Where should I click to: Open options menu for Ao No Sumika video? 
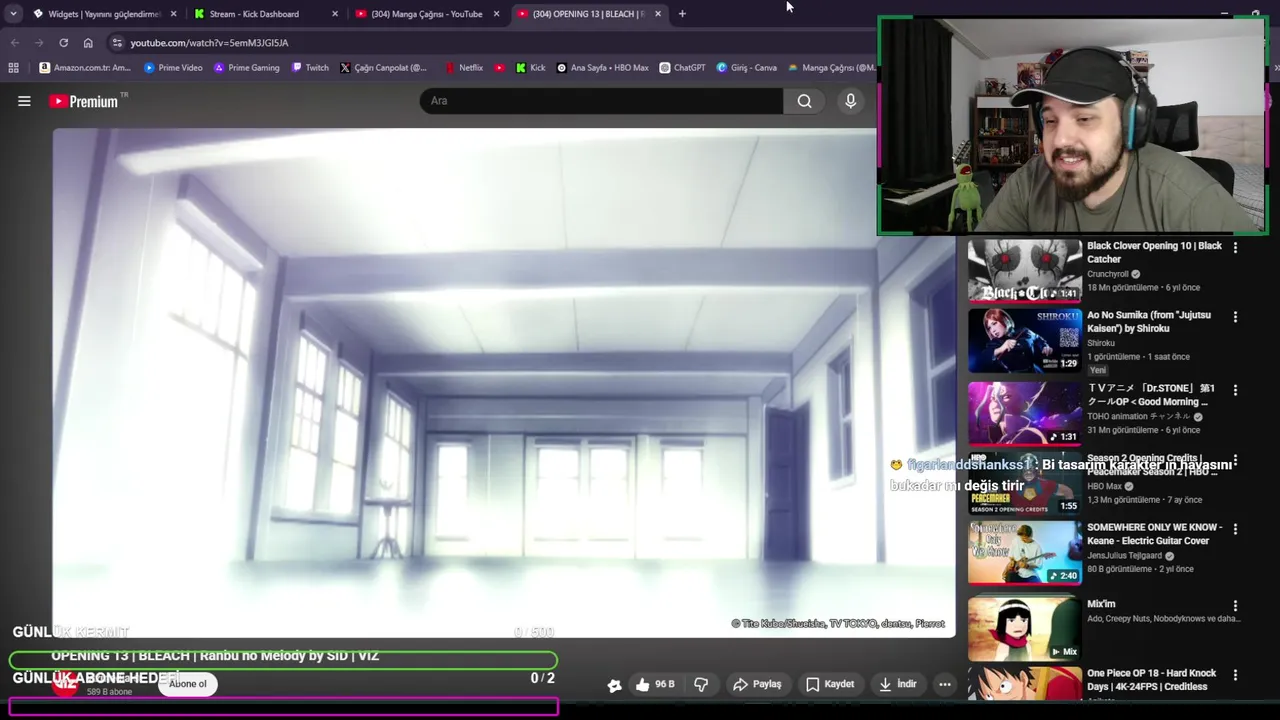1235,317
